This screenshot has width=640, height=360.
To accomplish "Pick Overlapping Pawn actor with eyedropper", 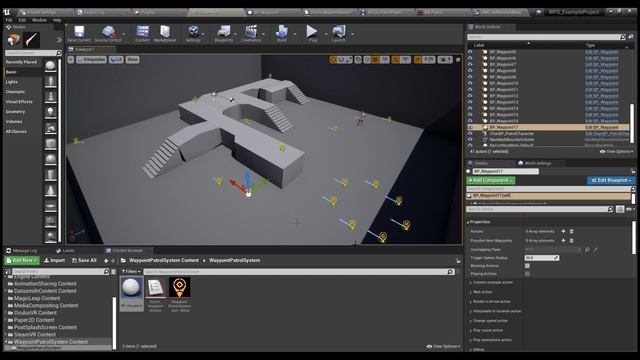I will tap(596, 249).
